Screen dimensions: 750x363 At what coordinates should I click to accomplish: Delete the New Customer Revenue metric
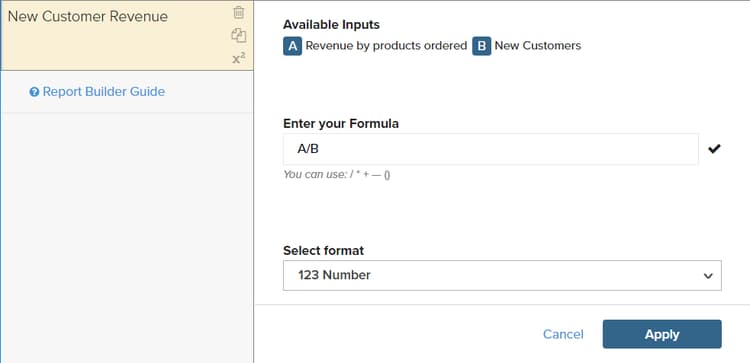(238, 13)
